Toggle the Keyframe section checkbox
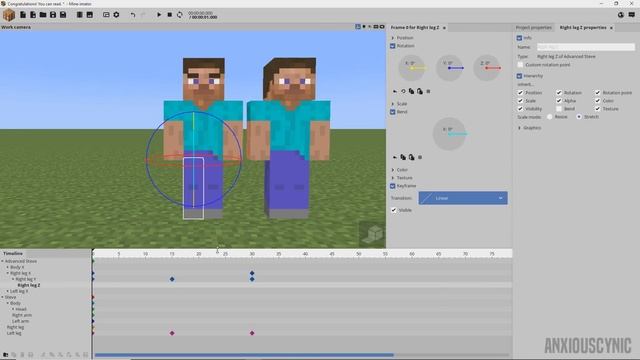 pos(393,186)
